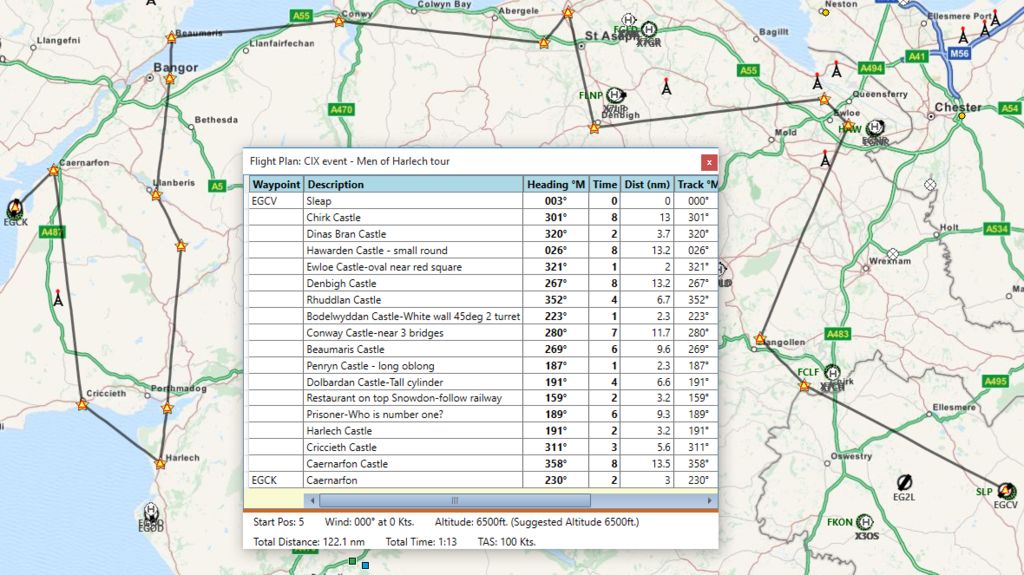This screenshot has height=575, width=1024.
Task: Select the EG2L closed airfield icon
Action: (904, 482)
